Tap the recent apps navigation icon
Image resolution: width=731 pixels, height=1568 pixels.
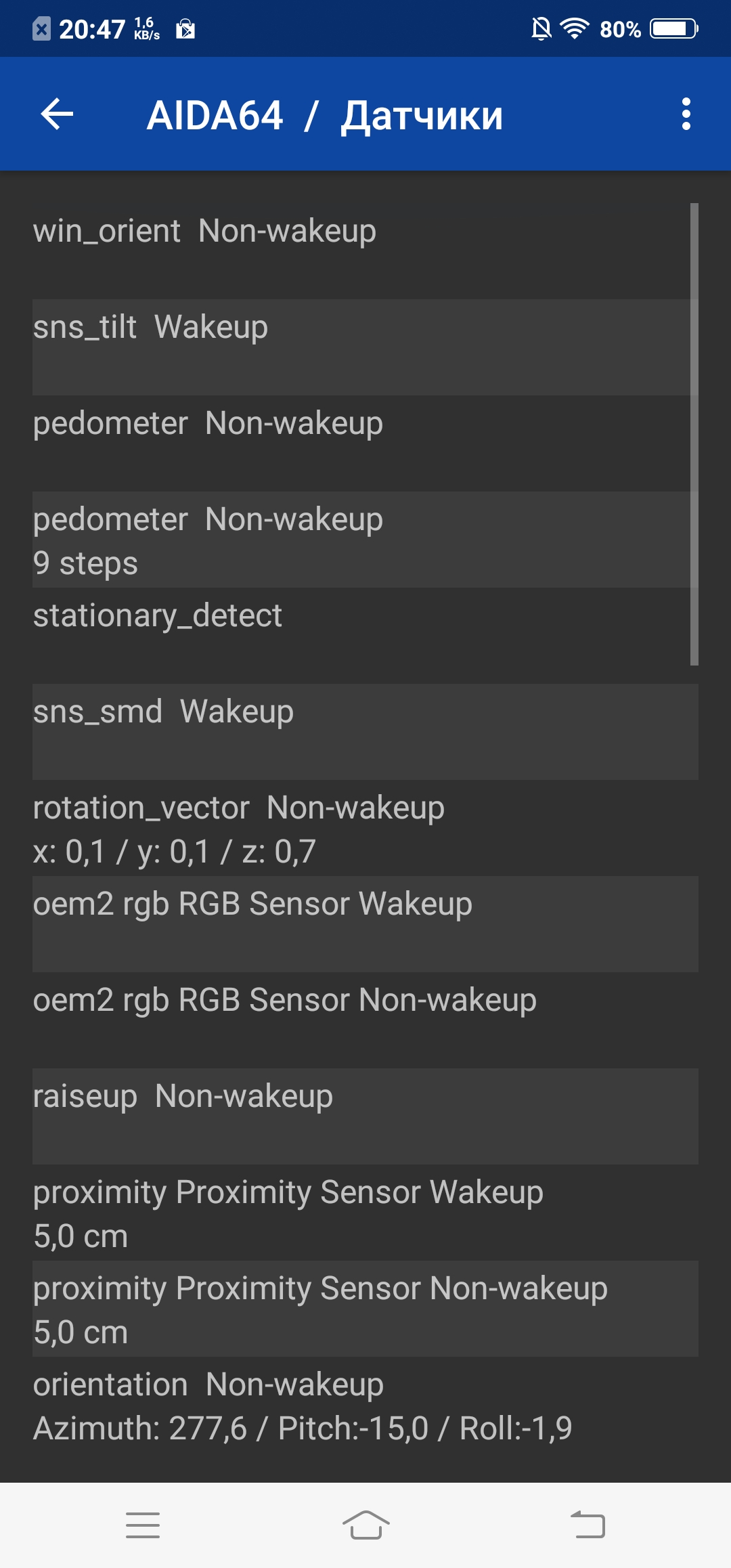[143, 1525]
